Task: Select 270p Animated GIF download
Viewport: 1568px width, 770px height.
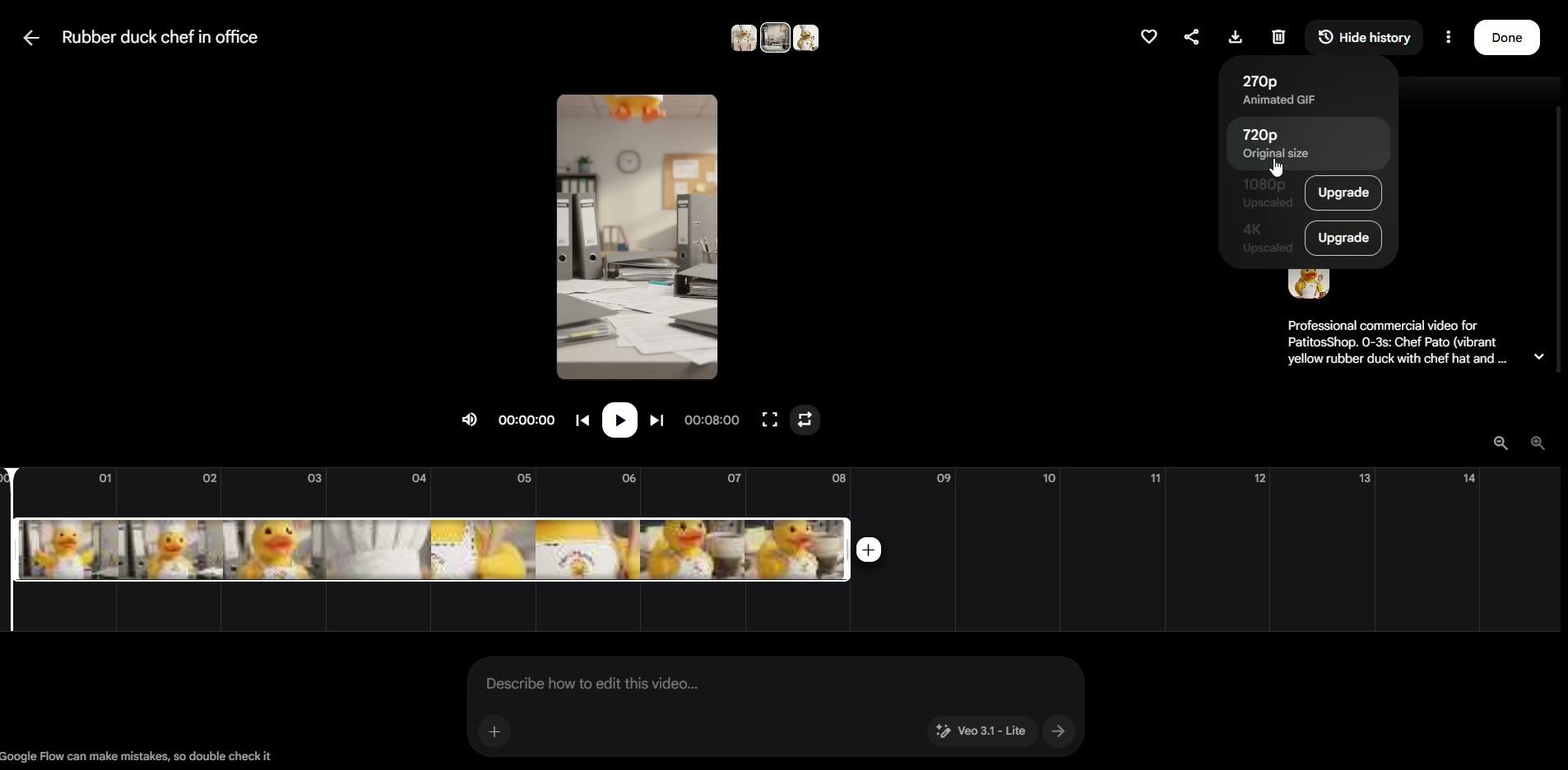Action: 1308,90
